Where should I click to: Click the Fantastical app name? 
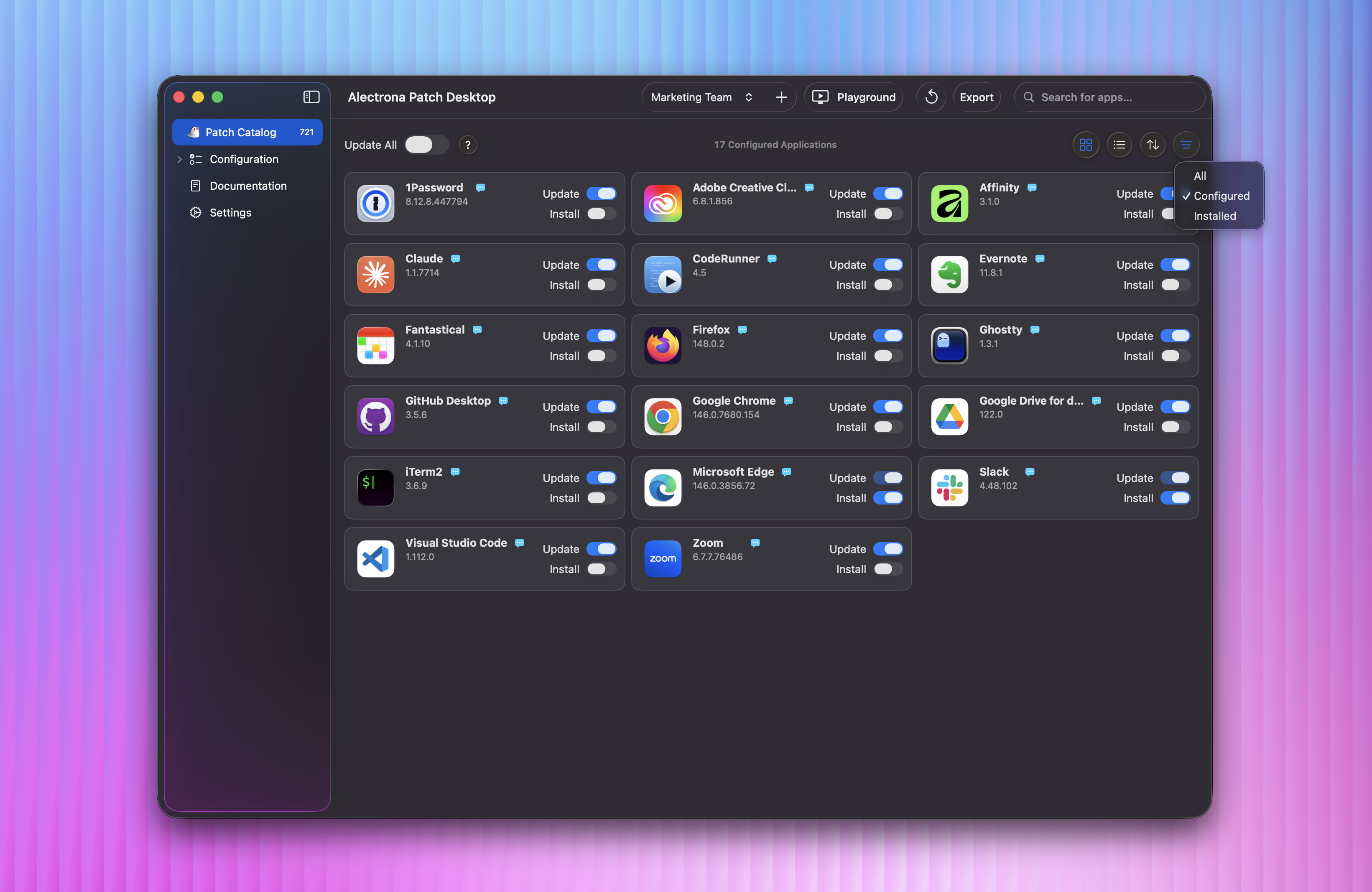[x=435, y=330]
